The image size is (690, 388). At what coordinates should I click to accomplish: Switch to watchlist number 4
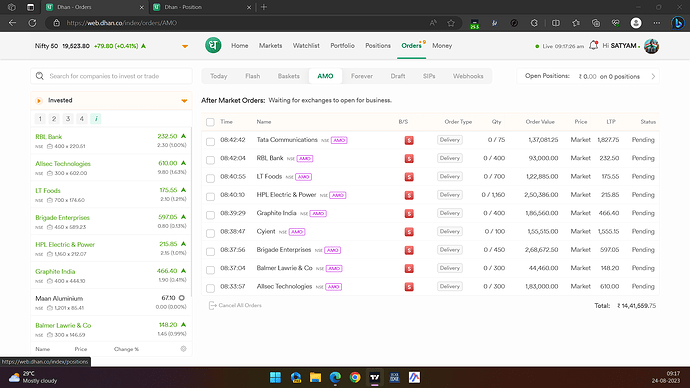click(81, 119)
